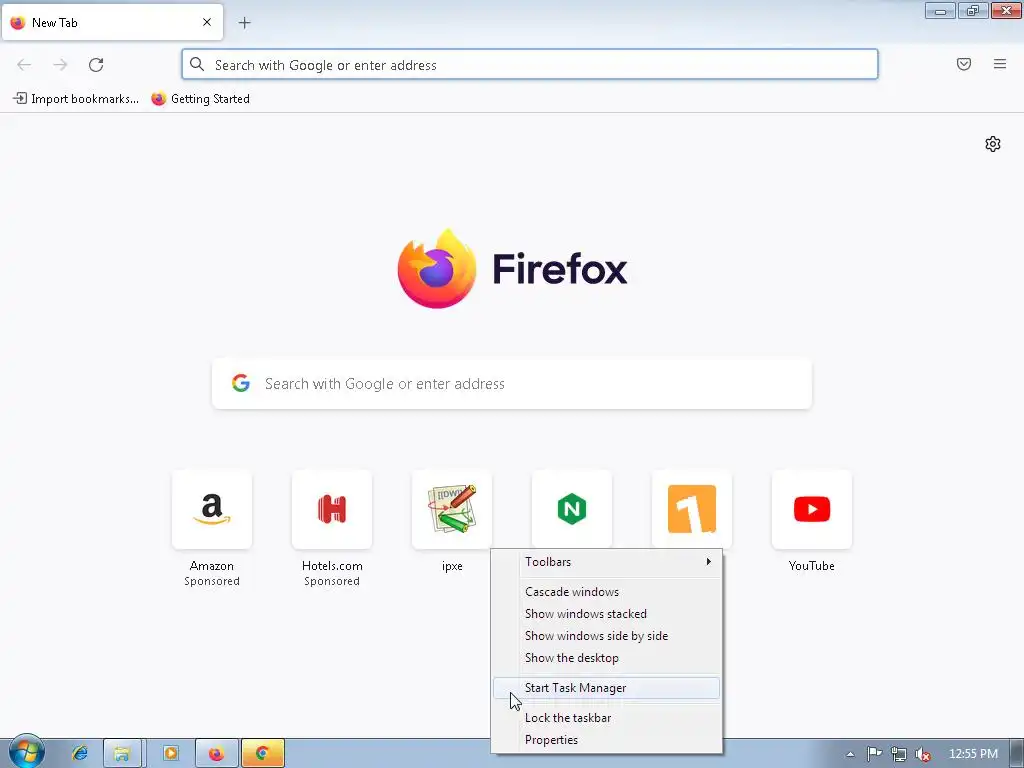Image resolution: width=1024 pixels, height=768 pixels.
Task: Focus the top address bar field
Action: click(x=530, y=64)
